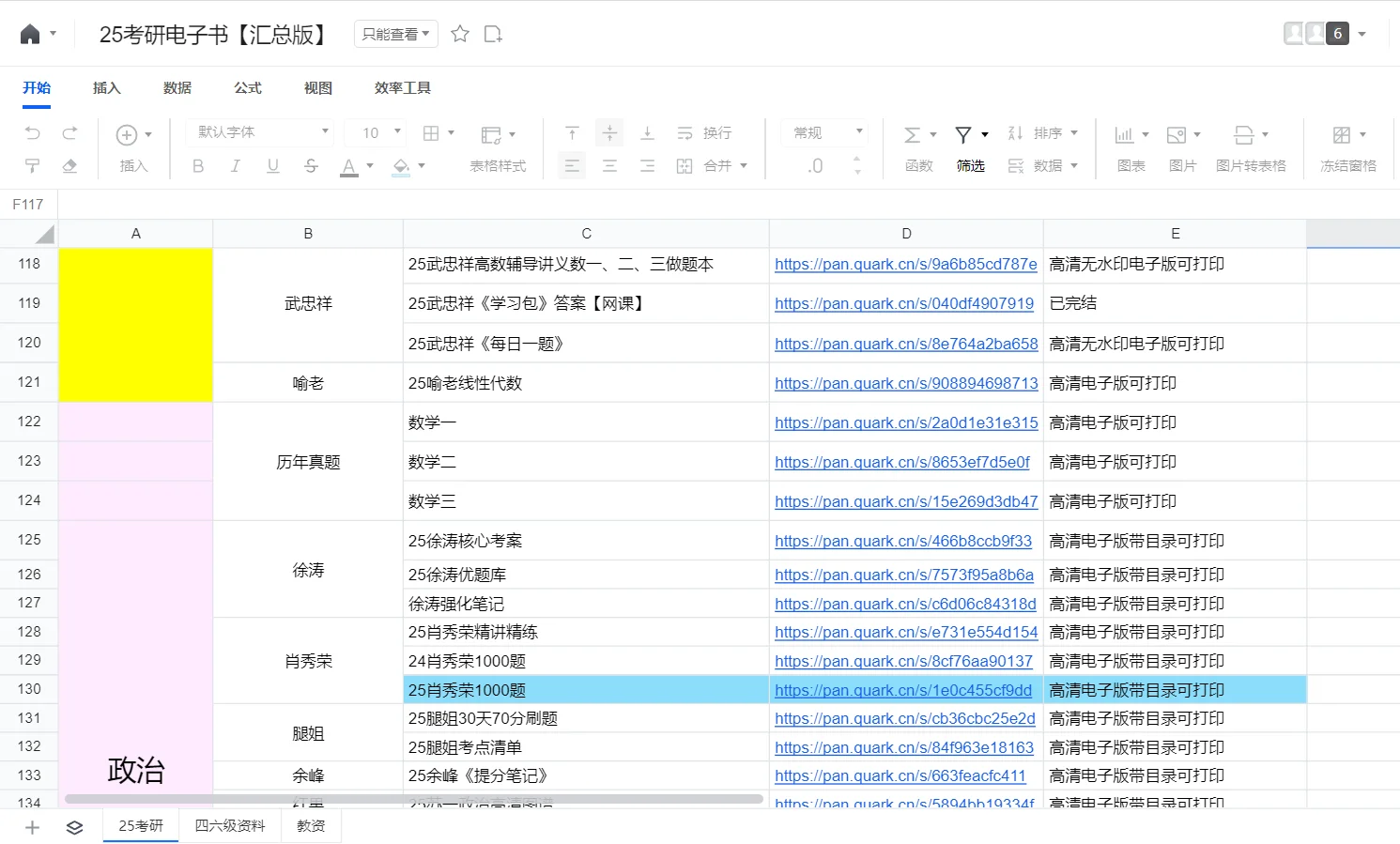Viewport: 1400px width, 844px height.
Task: Open the fill color dropdown arrow
Action: (422, 166)
